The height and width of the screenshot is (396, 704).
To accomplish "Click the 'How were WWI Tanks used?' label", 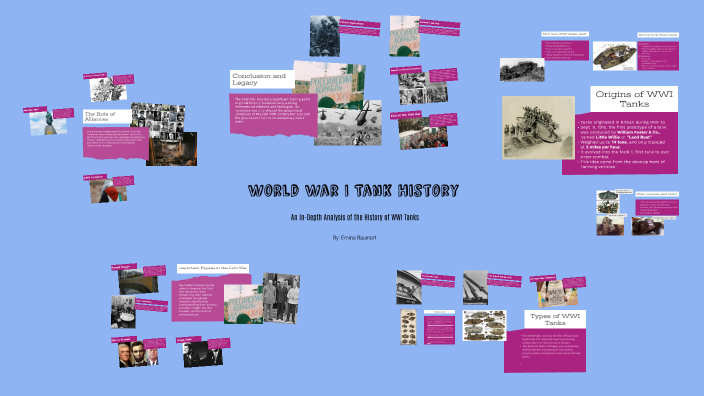I will pos(565,34).
